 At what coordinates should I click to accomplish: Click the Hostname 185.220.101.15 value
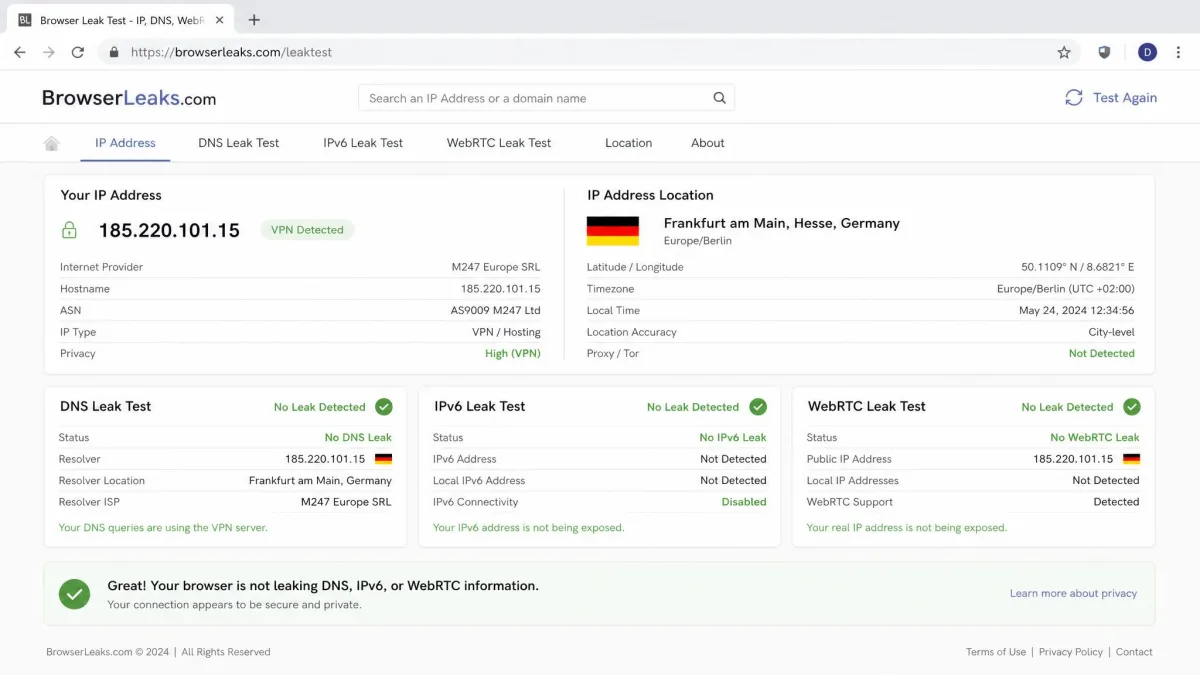501,289
